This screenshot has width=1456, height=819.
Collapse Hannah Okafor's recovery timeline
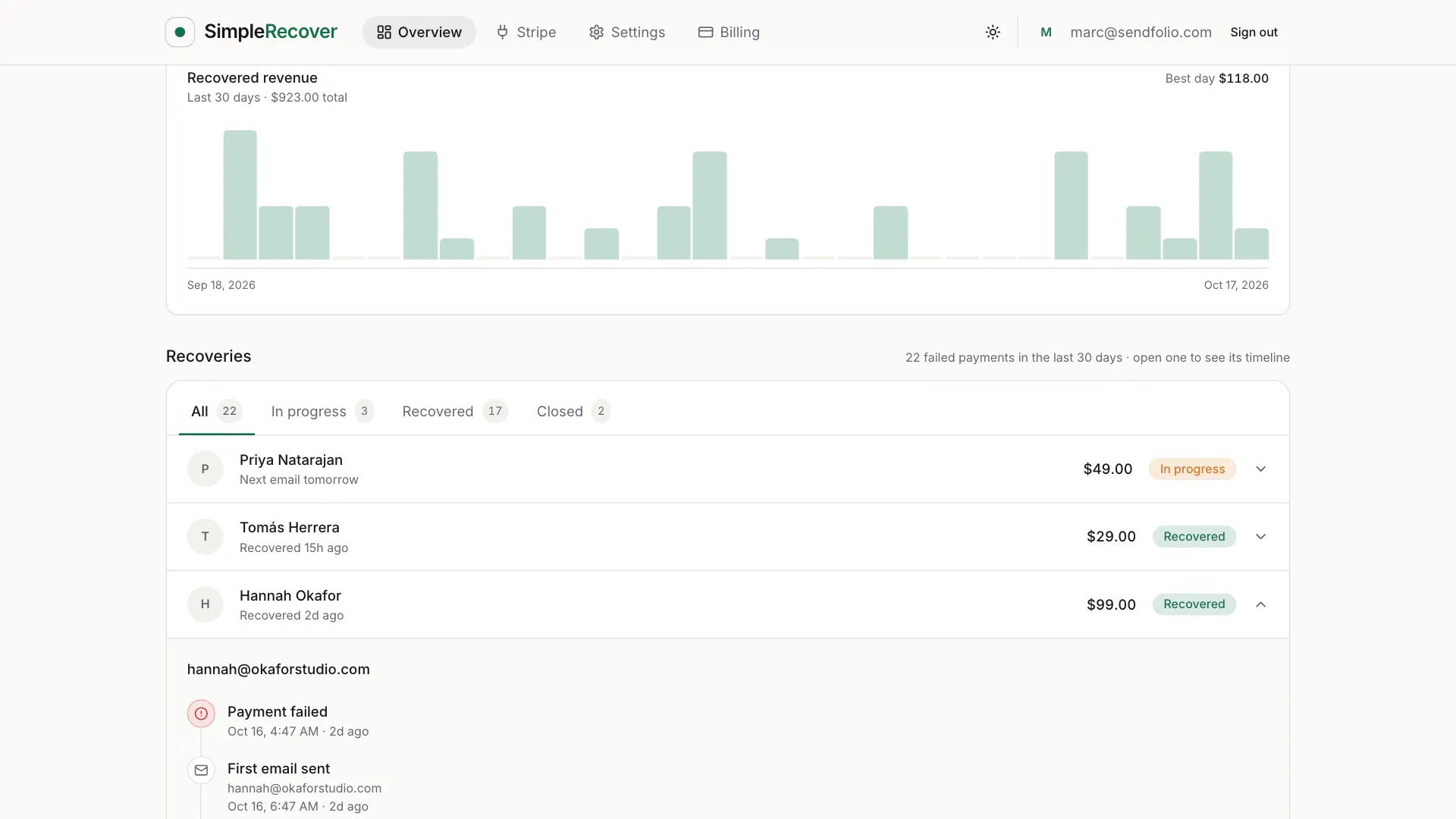(1260, 604)
